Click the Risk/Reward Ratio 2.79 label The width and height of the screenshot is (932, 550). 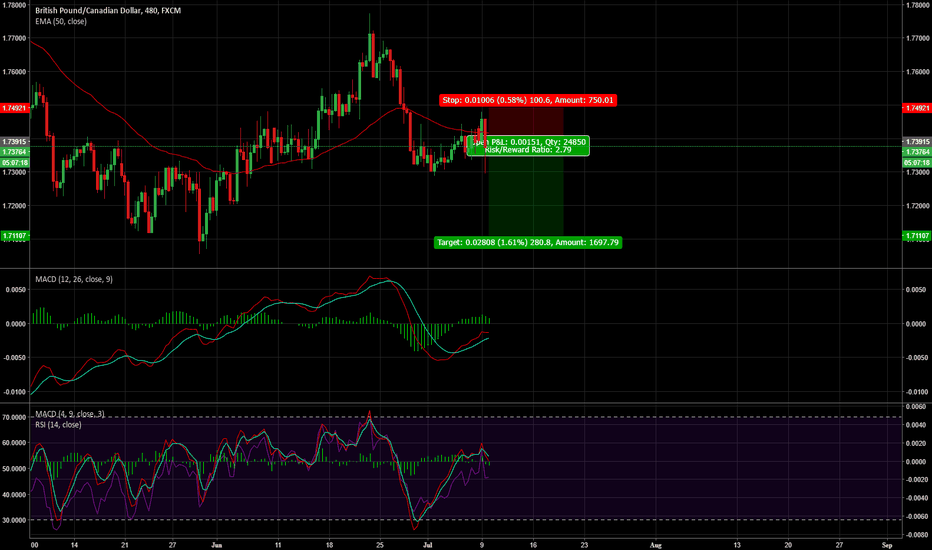point(528,150)
